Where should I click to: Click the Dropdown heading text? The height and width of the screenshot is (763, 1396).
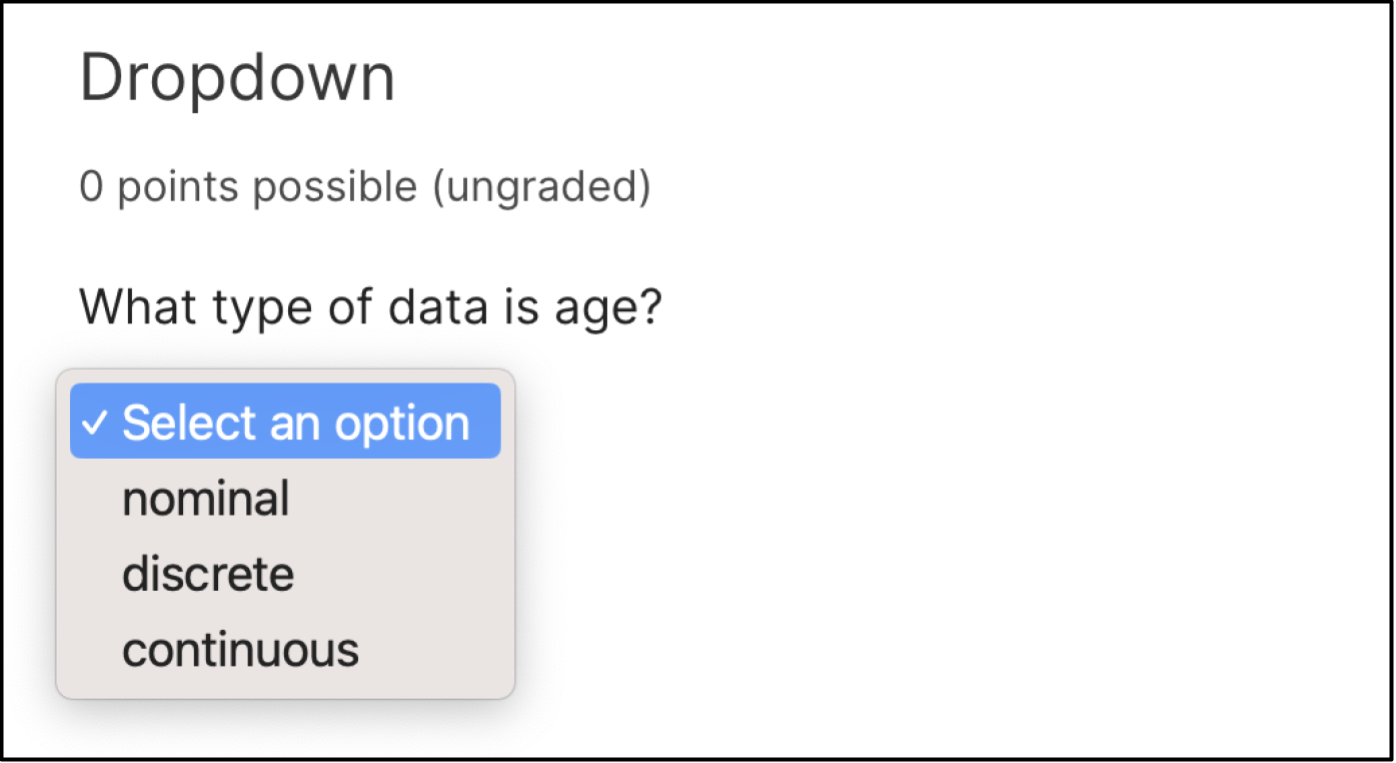click(x=237, y=78)
